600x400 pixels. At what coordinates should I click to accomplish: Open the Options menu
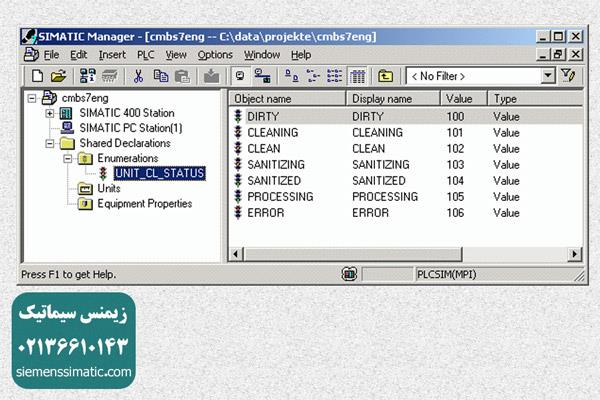pos(215,55)
